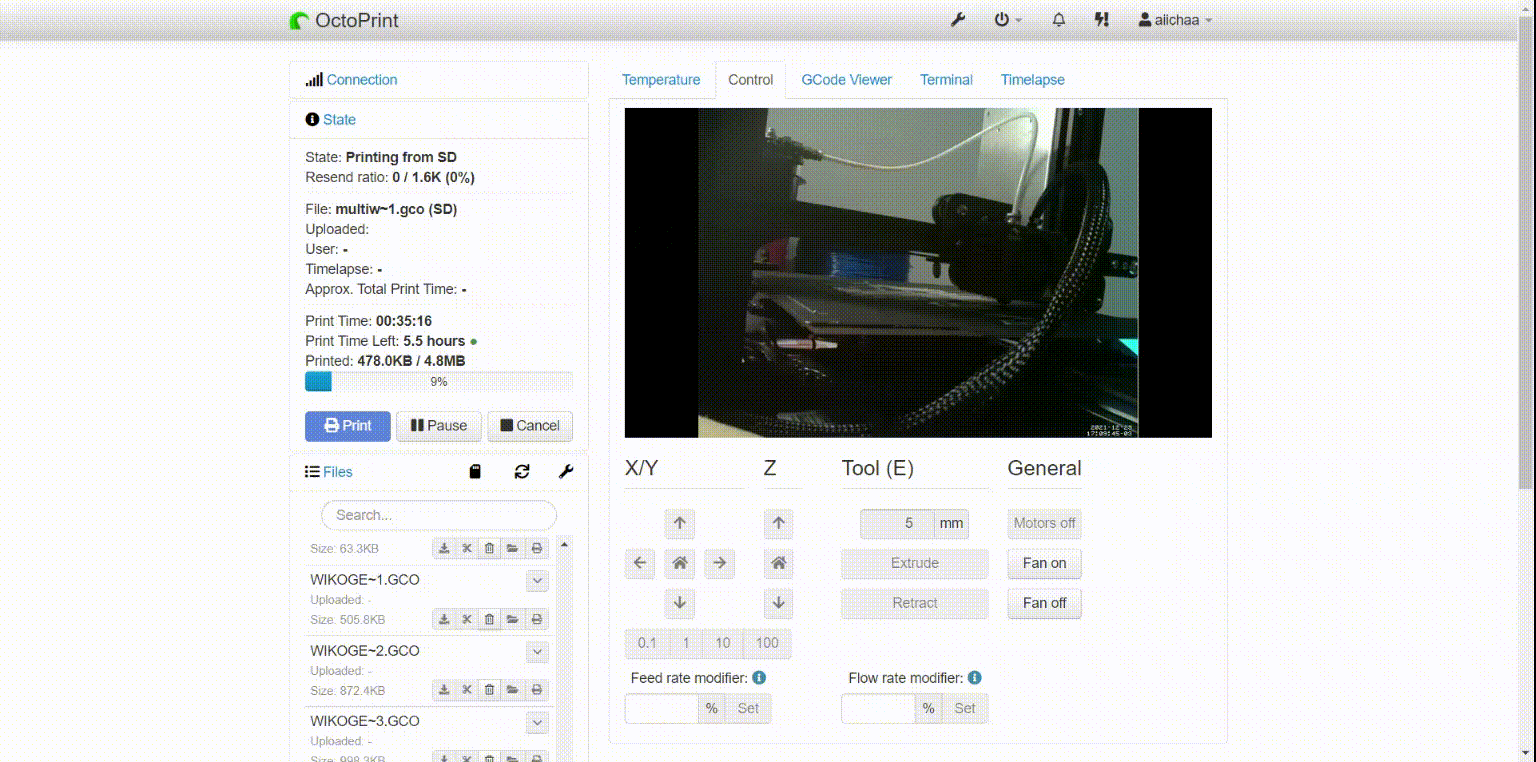This screenshot has width=1536, height=762.
Task: Raise the Z axis with the up arrow
Action: pos(778,523)
